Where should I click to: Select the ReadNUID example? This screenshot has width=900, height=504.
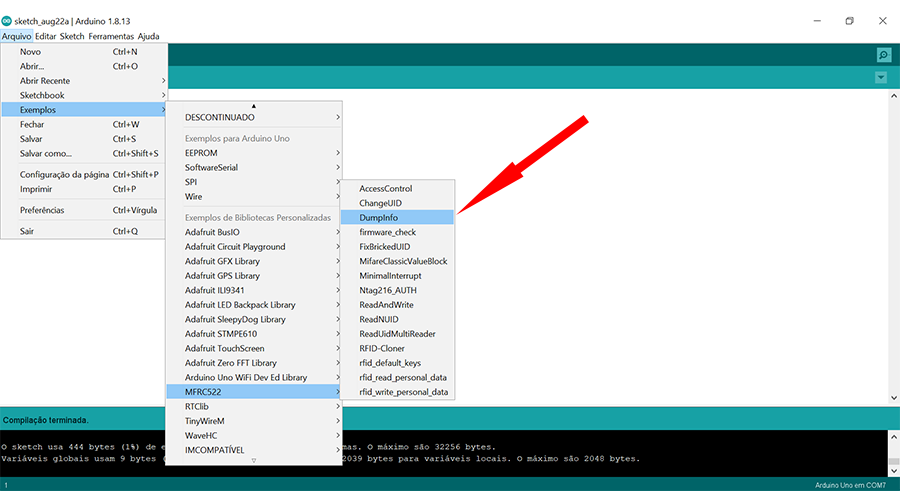point(379,319)
